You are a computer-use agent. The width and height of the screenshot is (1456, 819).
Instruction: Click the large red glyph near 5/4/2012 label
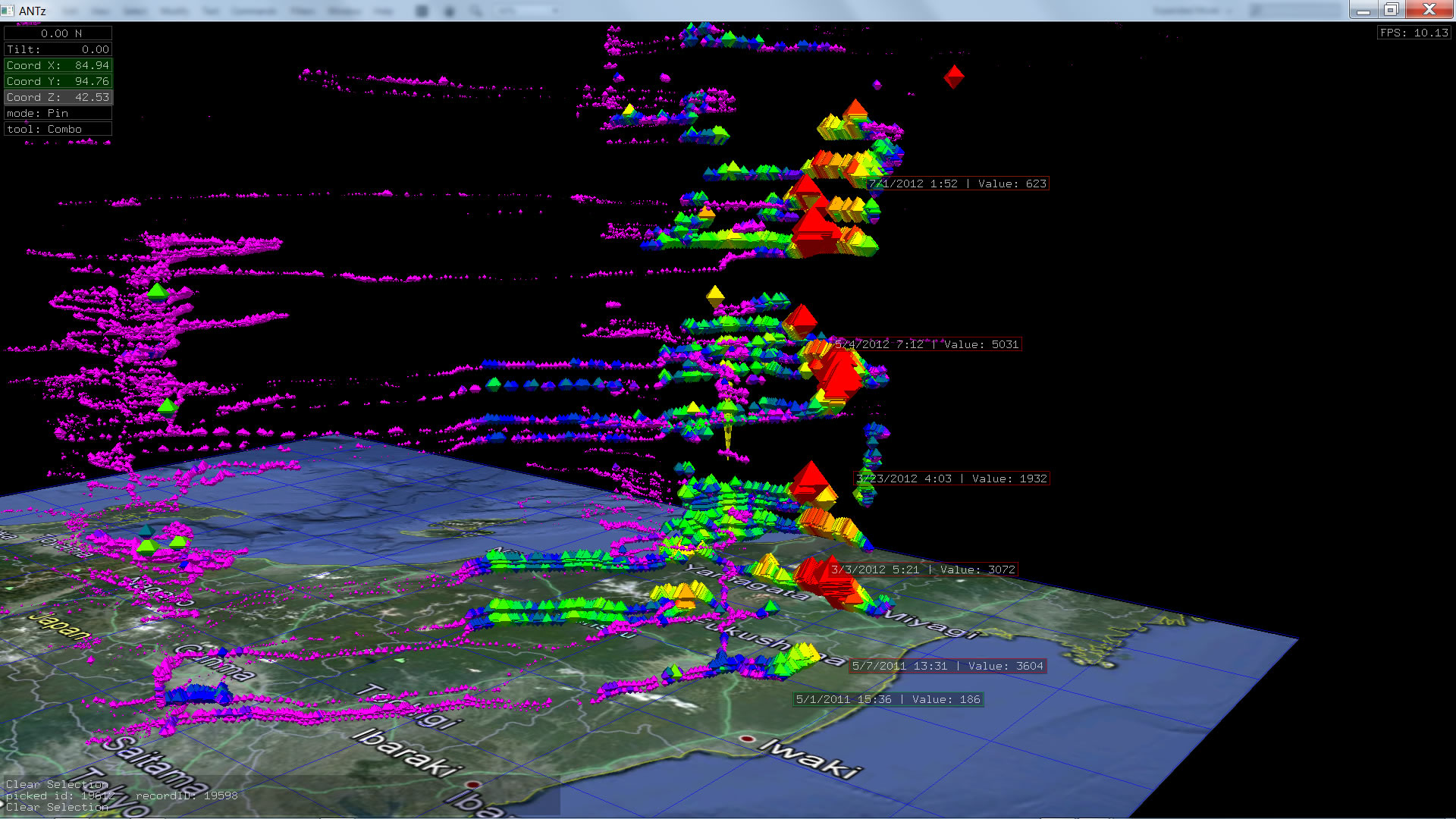838,373
